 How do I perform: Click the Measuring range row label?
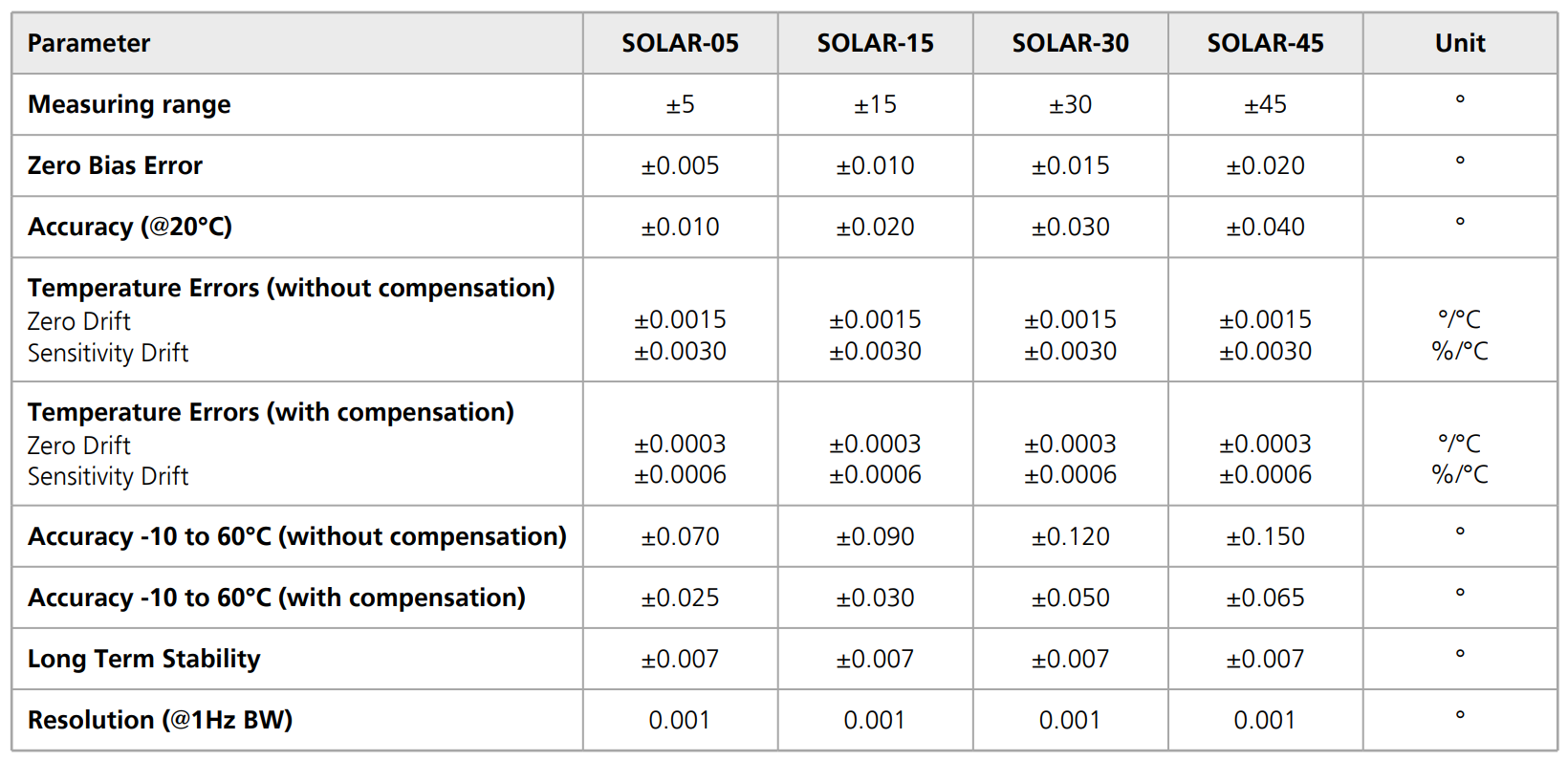click(129, 105)
